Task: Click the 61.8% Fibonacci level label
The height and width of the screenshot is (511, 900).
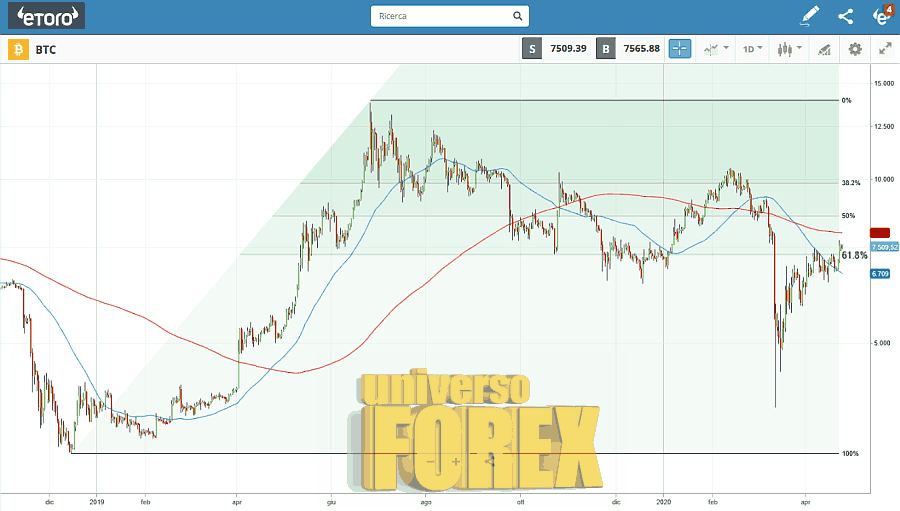Action: [854, 256]
